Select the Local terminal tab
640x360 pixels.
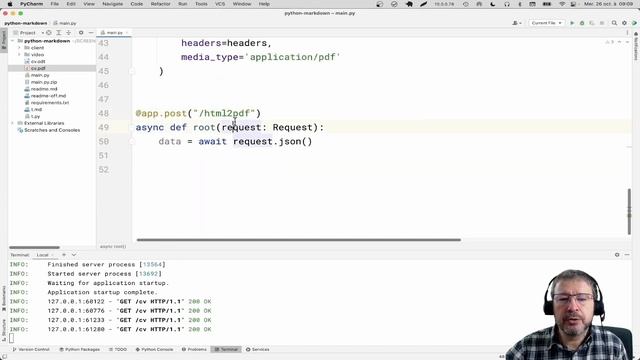(x=42, y=255)
